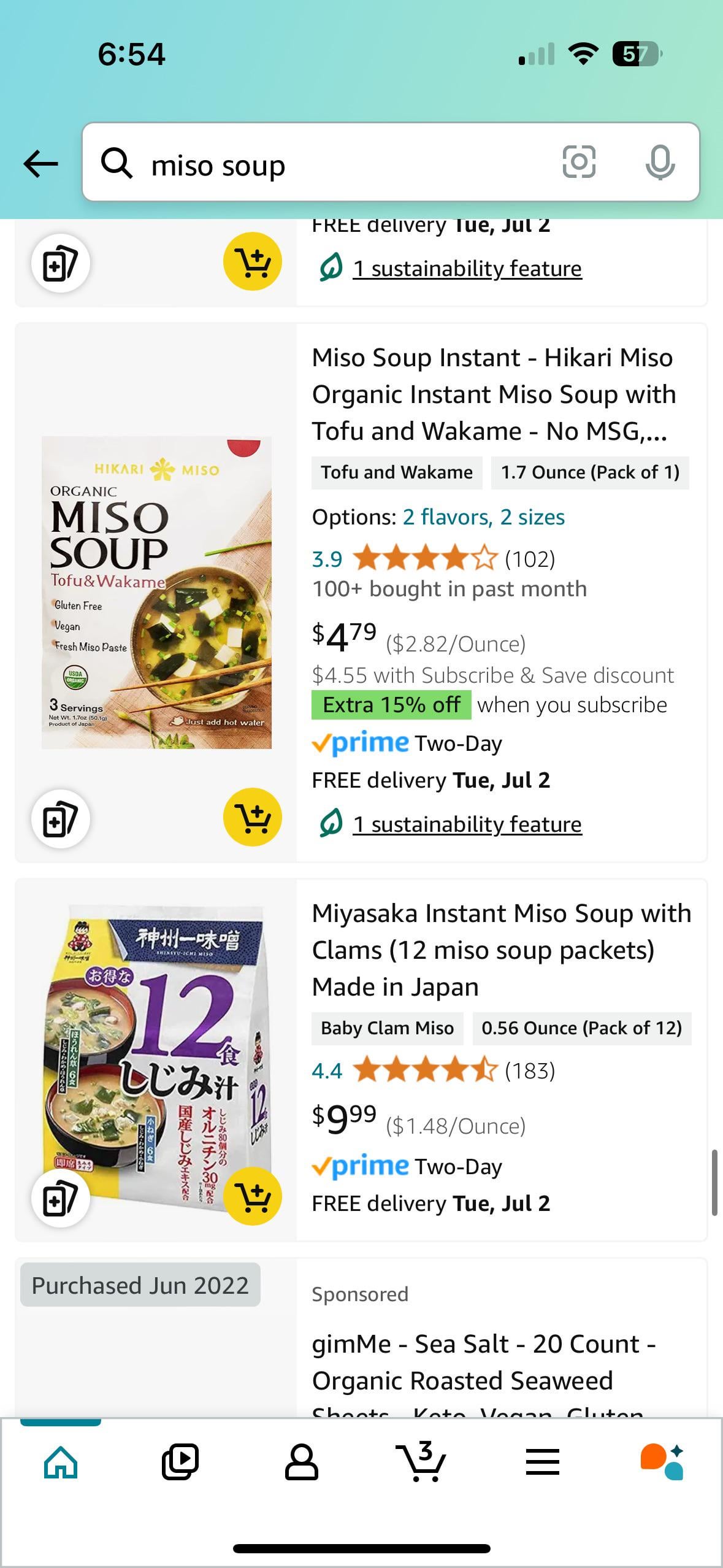Open the hamburger menu
This screenshot has width=723, height=1568.
point(542,1461)
